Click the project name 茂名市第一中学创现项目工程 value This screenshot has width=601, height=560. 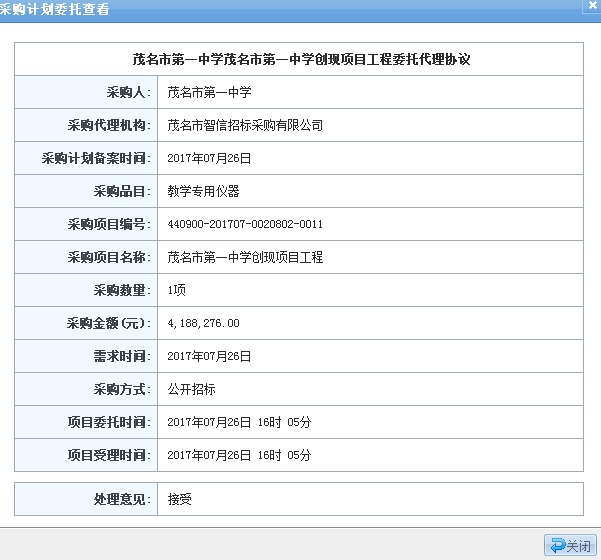tap(245, 257)
